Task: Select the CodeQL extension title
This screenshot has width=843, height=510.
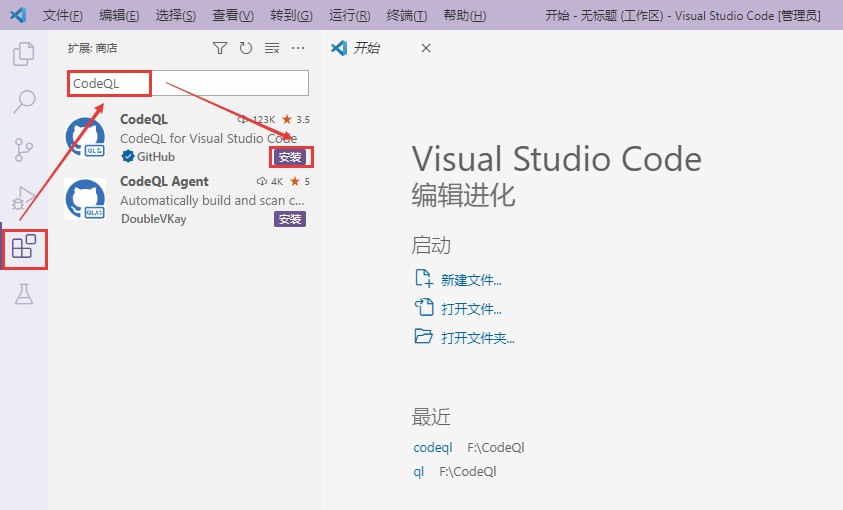Action: pyautogui.click(x=144, y=119)
